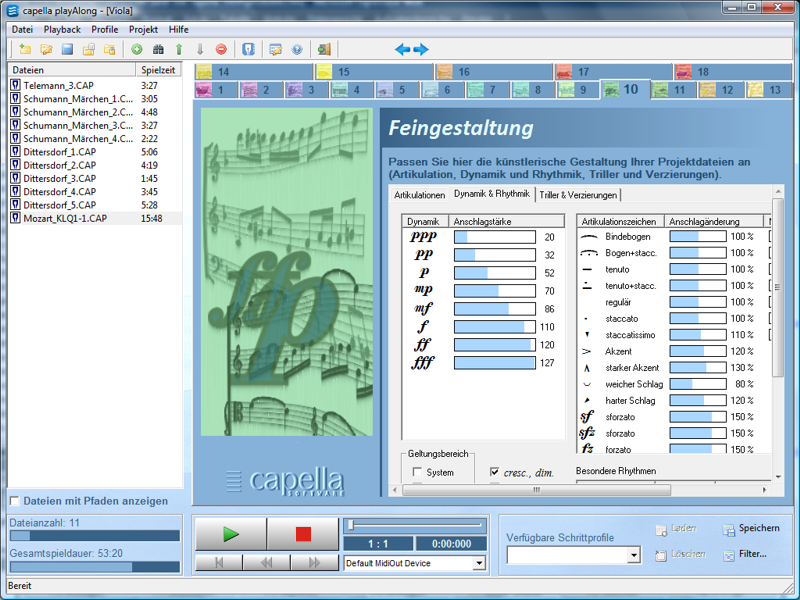Click the blue save project toolbar icon

point(67,49)
